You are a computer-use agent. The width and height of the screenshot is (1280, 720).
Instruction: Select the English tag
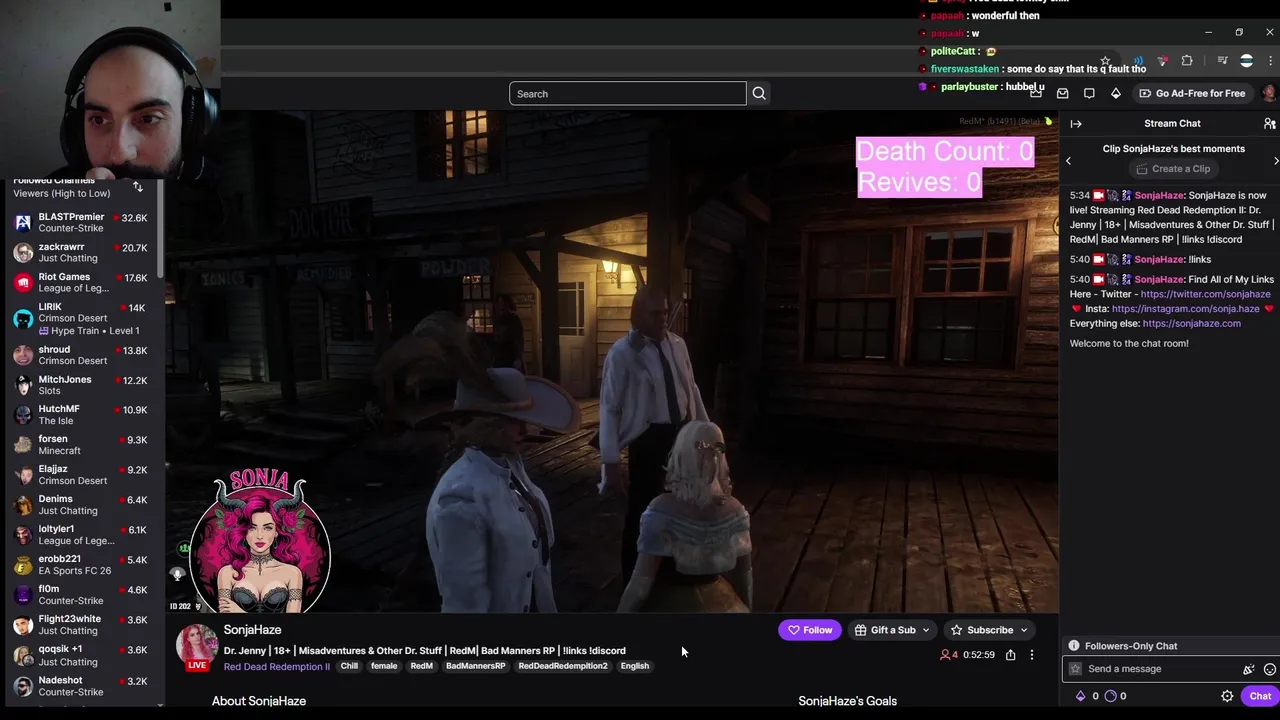[x=635, y=666]
